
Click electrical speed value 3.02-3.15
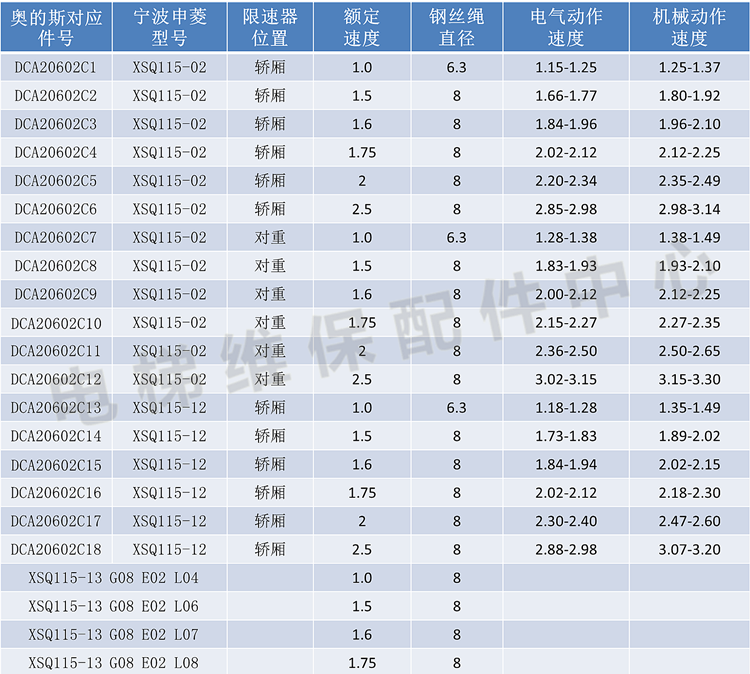coord(566,379)
